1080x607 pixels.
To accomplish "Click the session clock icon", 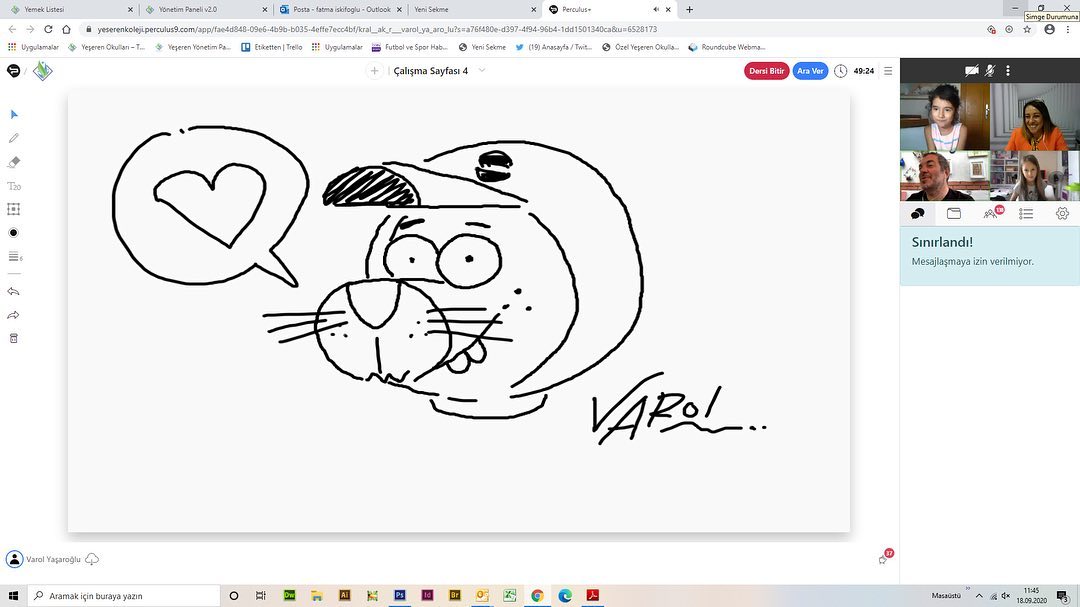I will coord(840,71).
